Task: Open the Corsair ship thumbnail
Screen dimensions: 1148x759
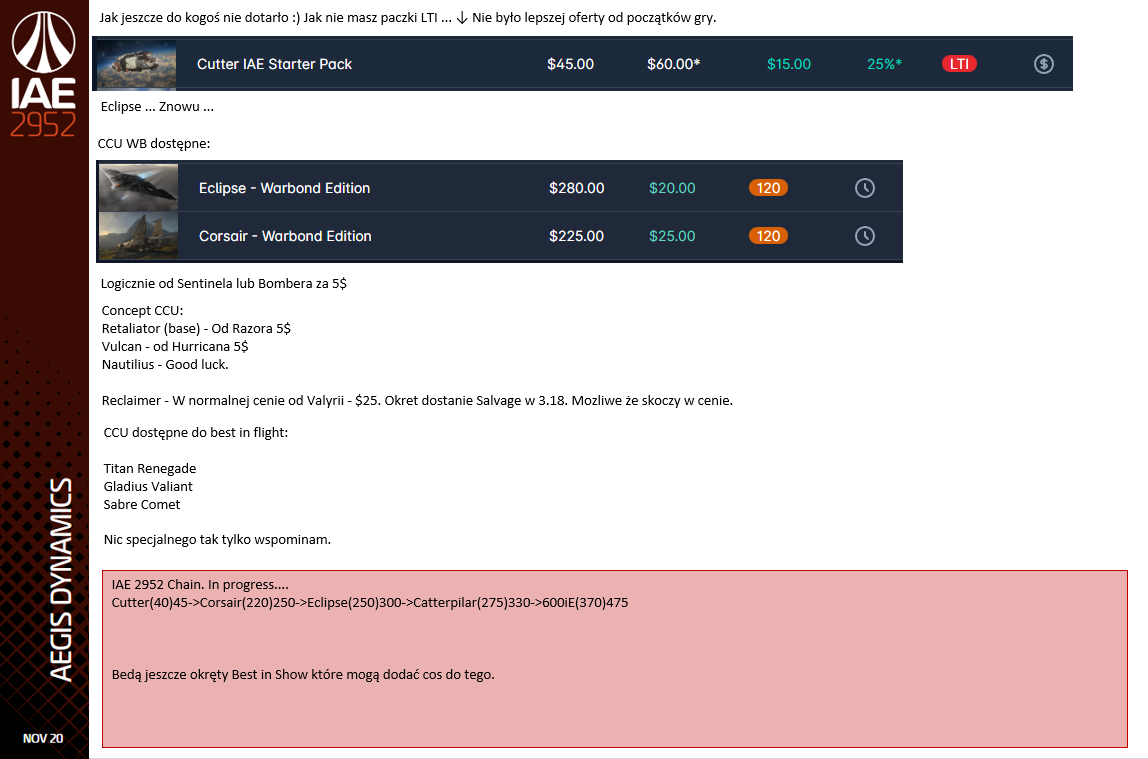Action: 138,236
